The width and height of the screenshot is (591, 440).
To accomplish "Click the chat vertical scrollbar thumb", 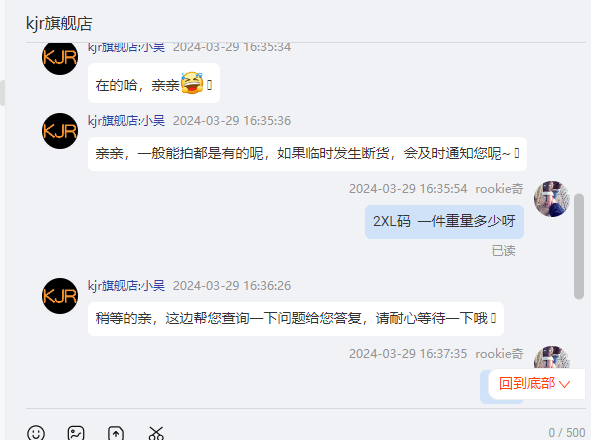I will tap(579, 247).
